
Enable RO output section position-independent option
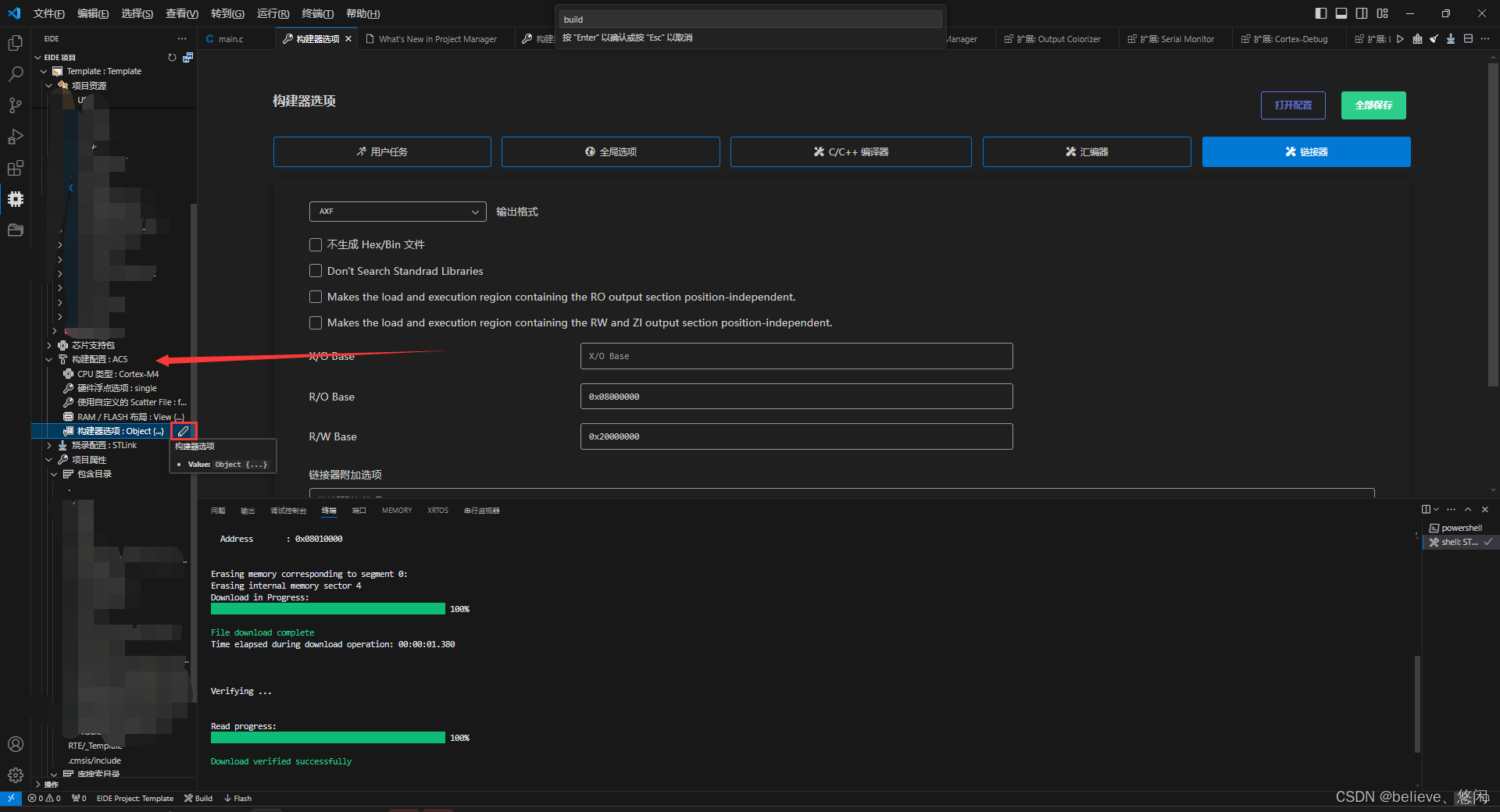pos(316,297)
